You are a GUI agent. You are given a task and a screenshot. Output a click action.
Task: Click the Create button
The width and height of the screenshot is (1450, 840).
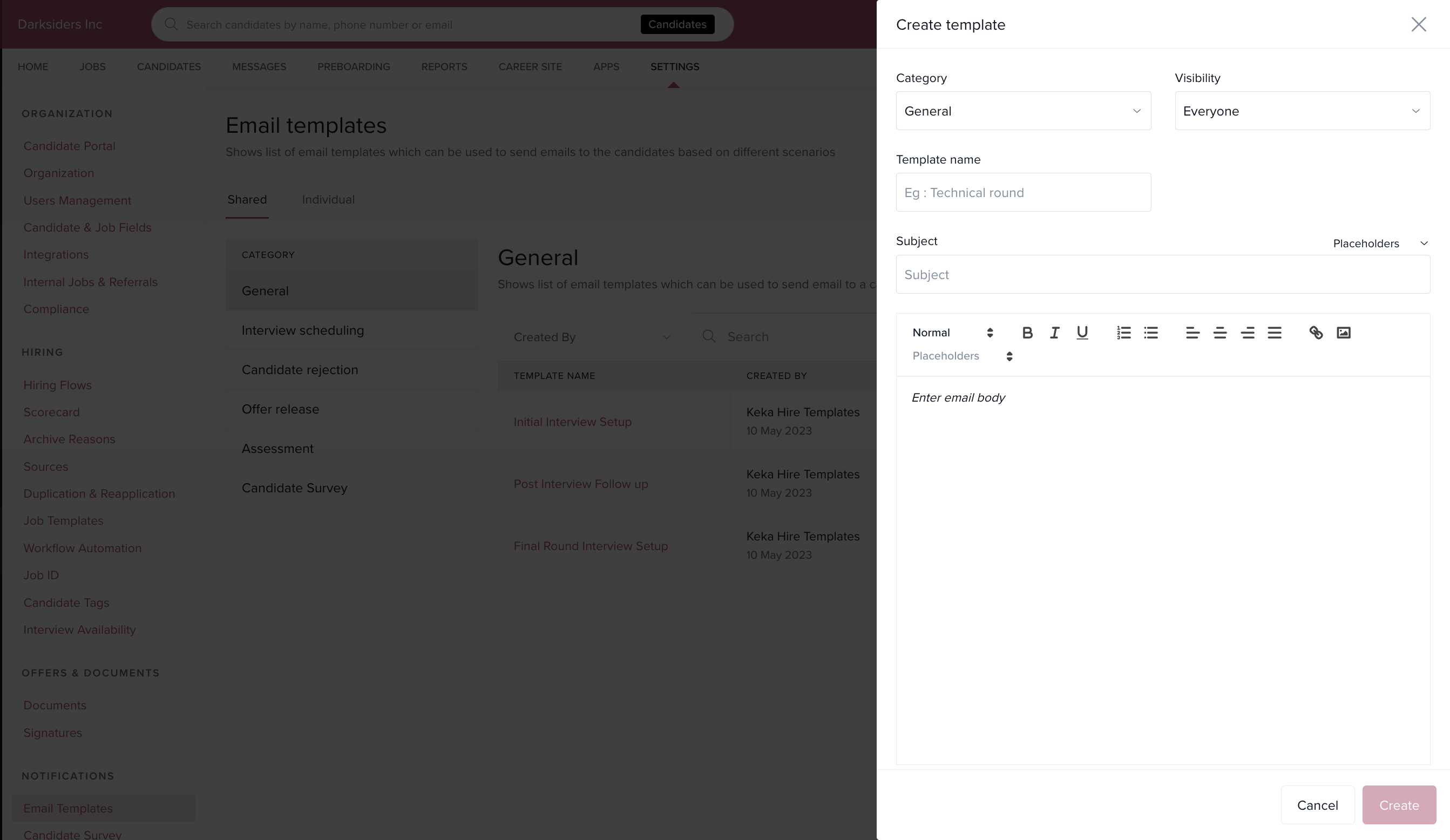coord(1399,805)
